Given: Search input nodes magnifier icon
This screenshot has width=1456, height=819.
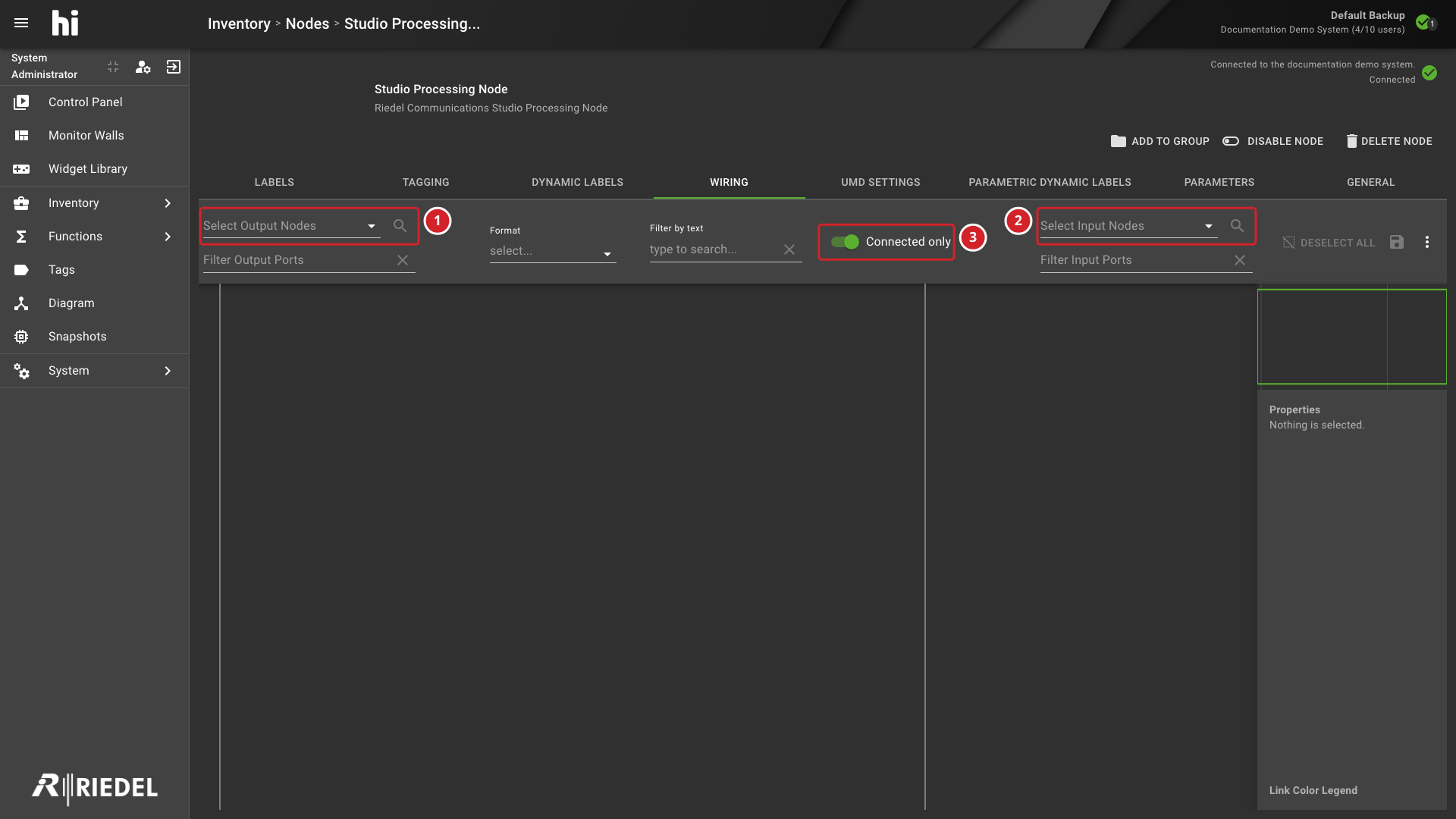Looking at the screenshot, I should pos(1237,225).
